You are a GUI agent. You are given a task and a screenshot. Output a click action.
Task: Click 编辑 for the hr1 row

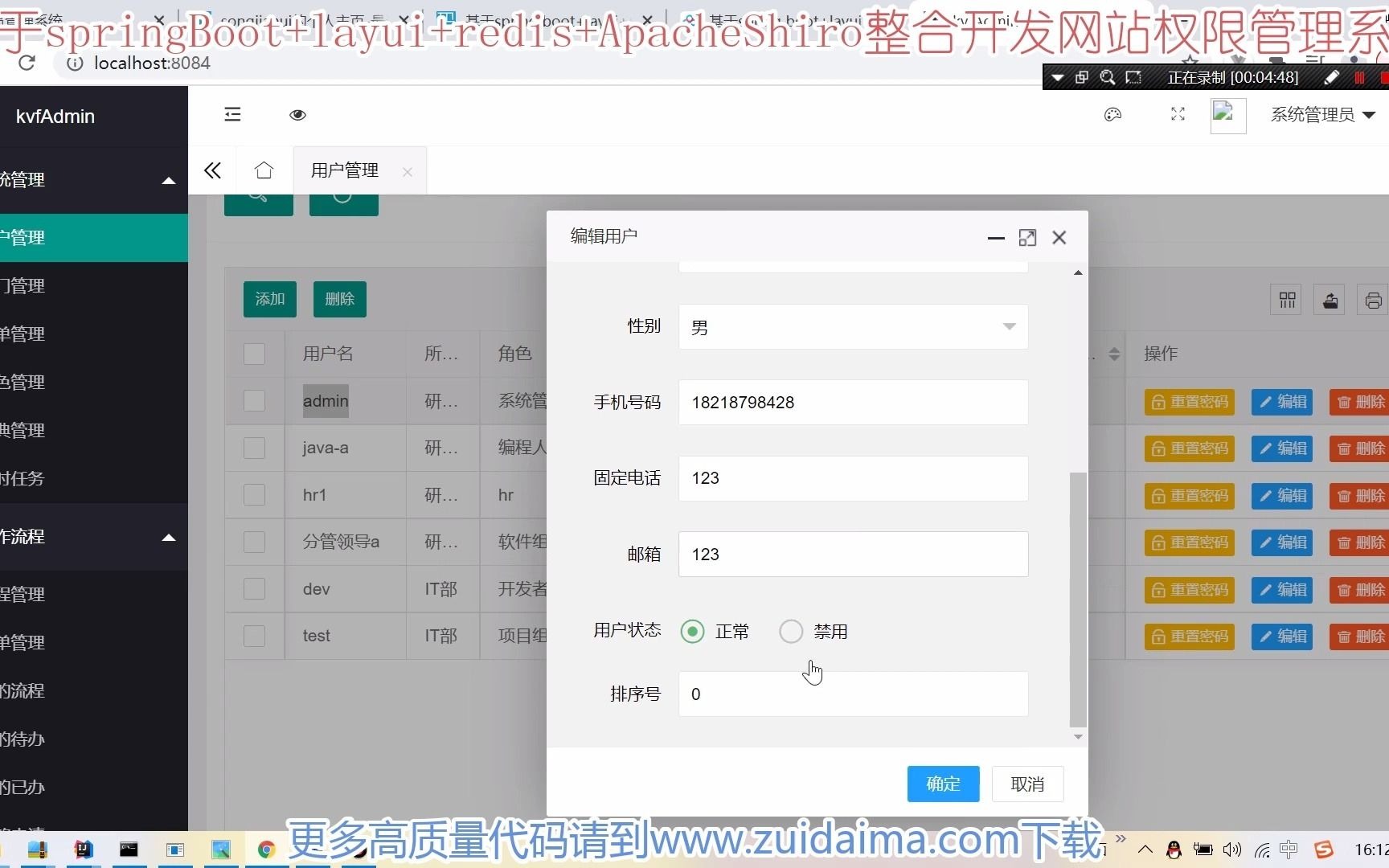tap(1282, 496)
